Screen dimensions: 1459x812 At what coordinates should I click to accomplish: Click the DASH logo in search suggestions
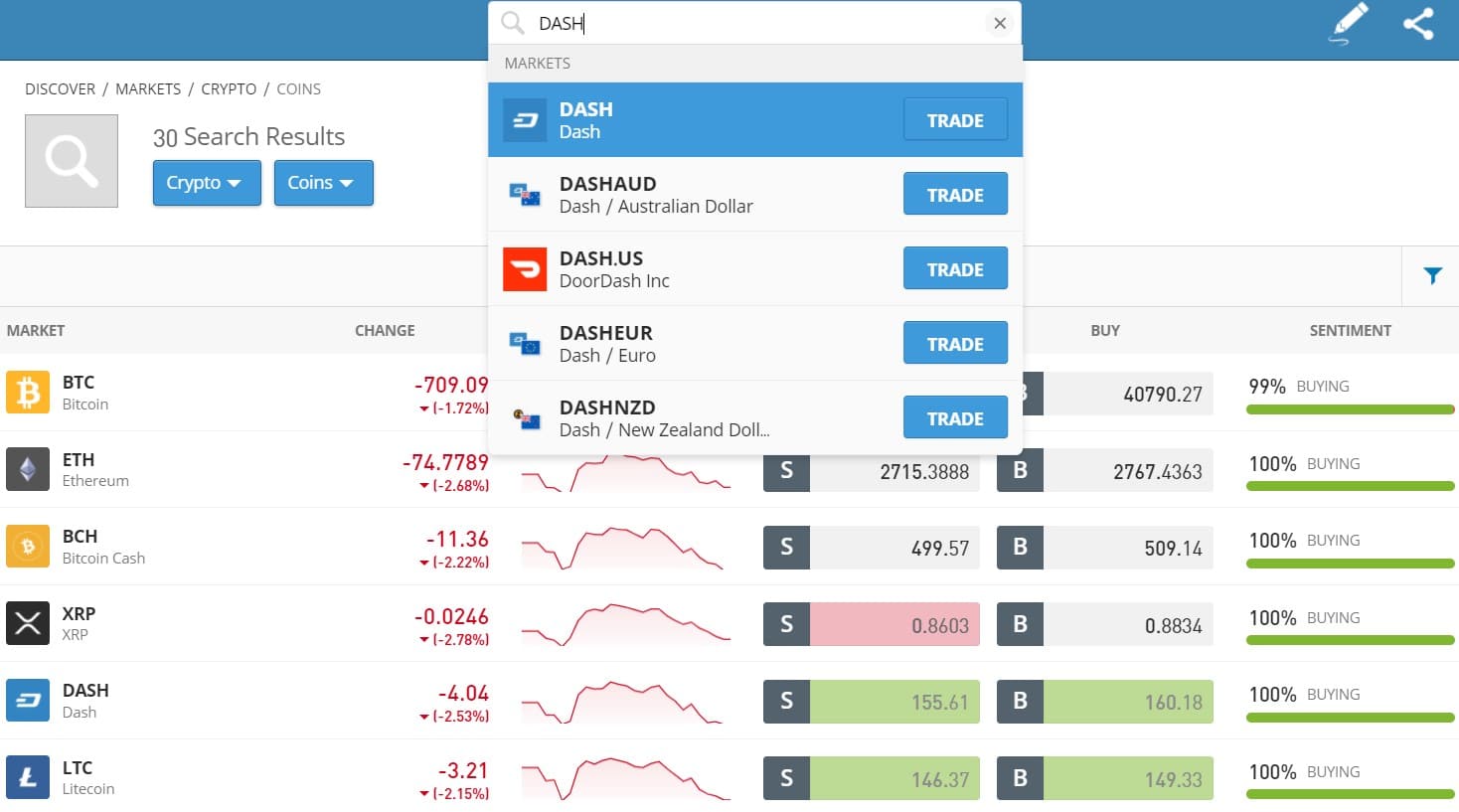(525, 120)
